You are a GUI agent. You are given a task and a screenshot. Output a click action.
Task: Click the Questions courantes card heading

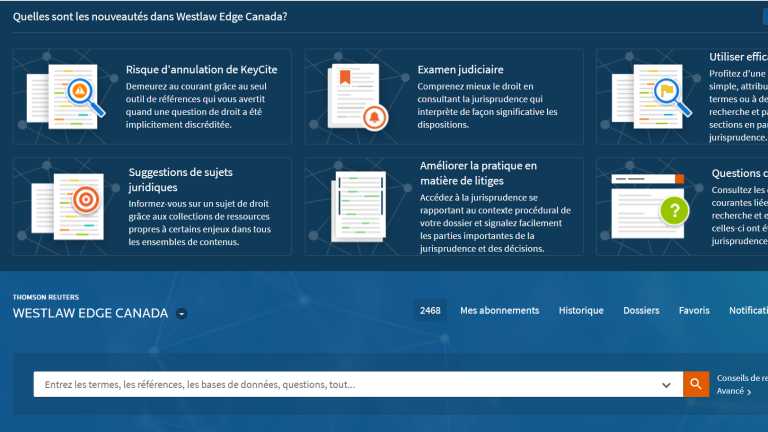click(740, 173)
